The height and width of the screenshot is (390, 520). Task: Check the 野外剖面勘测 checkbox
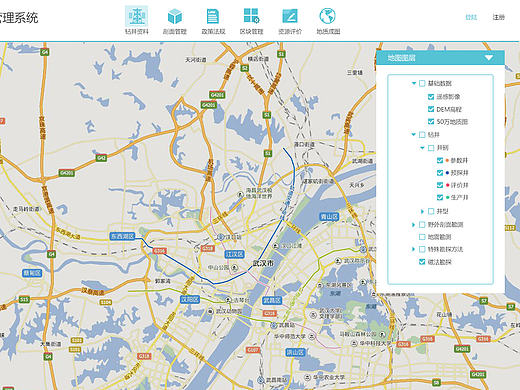click(422, 224)
